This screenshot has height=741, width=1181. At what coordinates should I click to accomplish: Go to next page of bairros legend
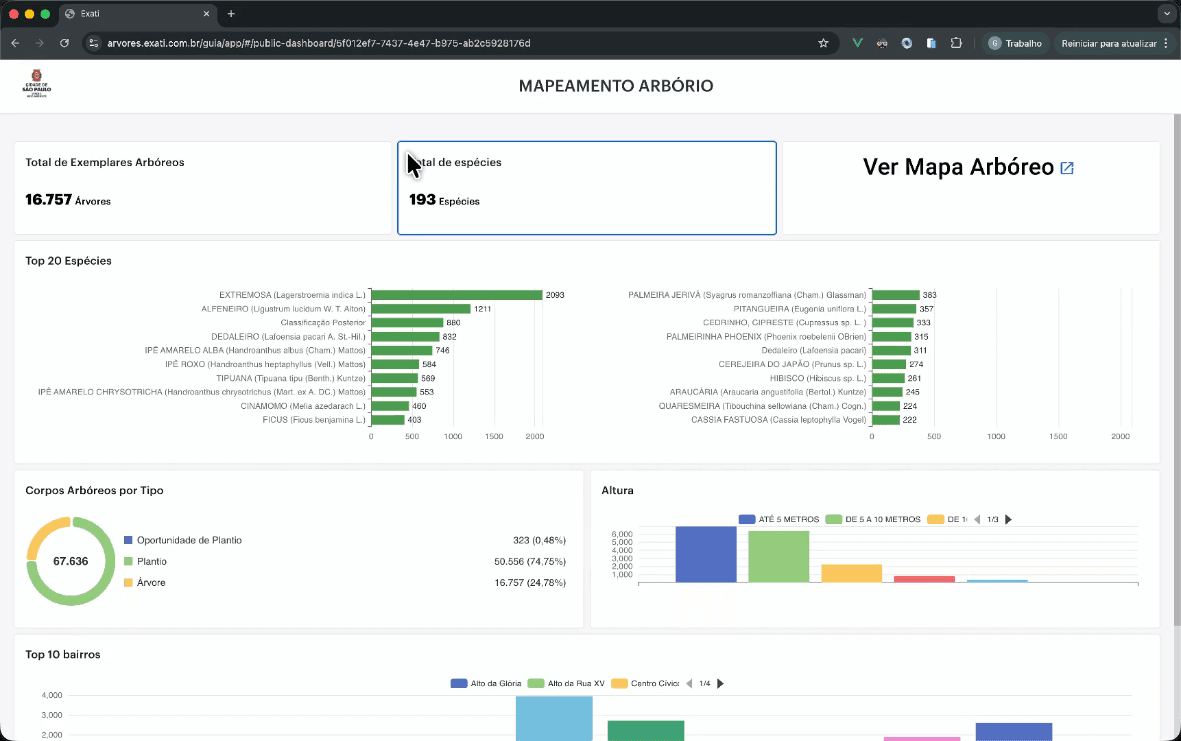pyautogui.click(x=720, y=684)
